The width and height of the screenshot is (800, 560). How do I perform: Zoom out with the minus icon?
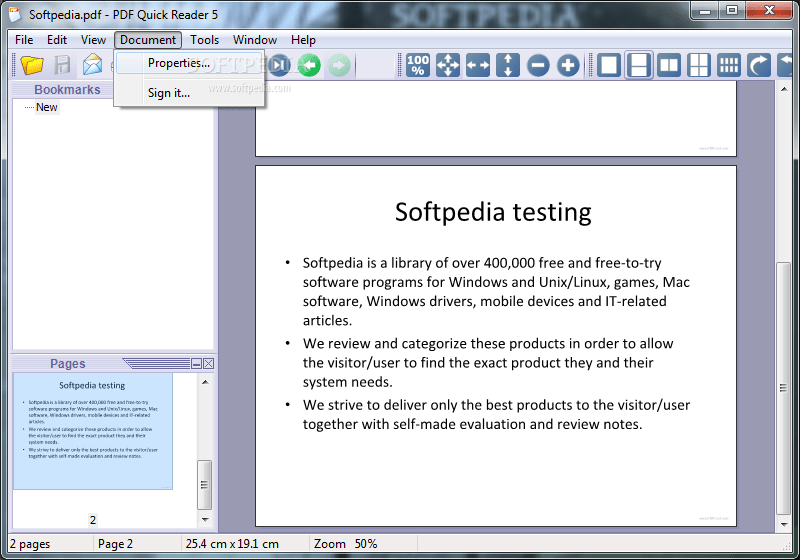tap(538, 65)
